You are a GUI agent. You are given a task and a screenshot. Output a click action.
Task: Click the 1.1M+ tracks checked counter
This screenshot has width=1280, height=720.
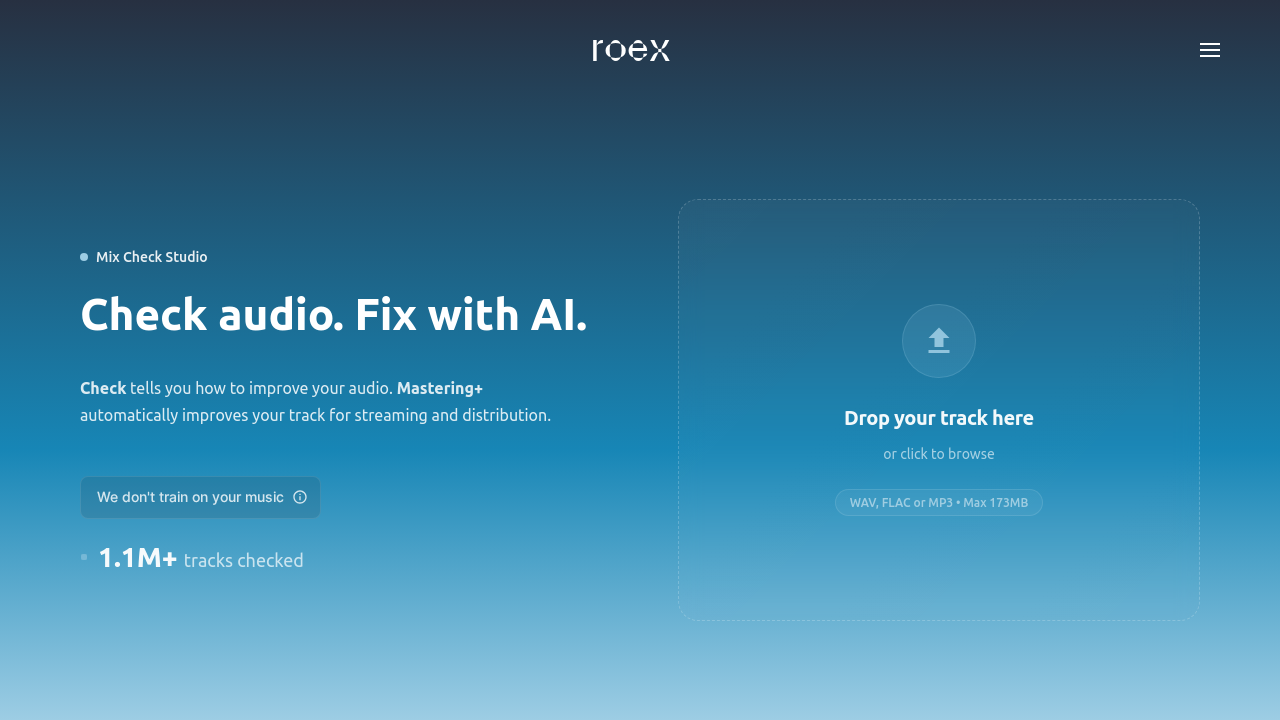[200, 558]
